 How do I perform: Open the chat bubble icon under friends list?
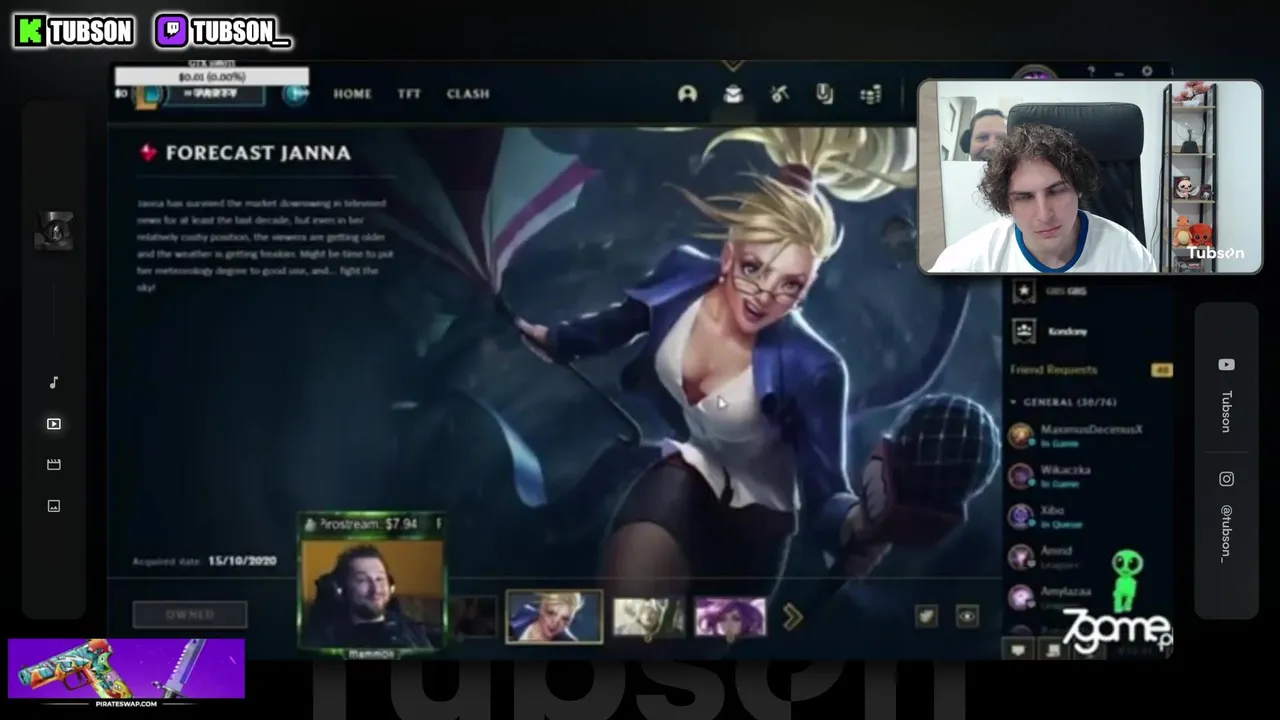coord(1018,650)
